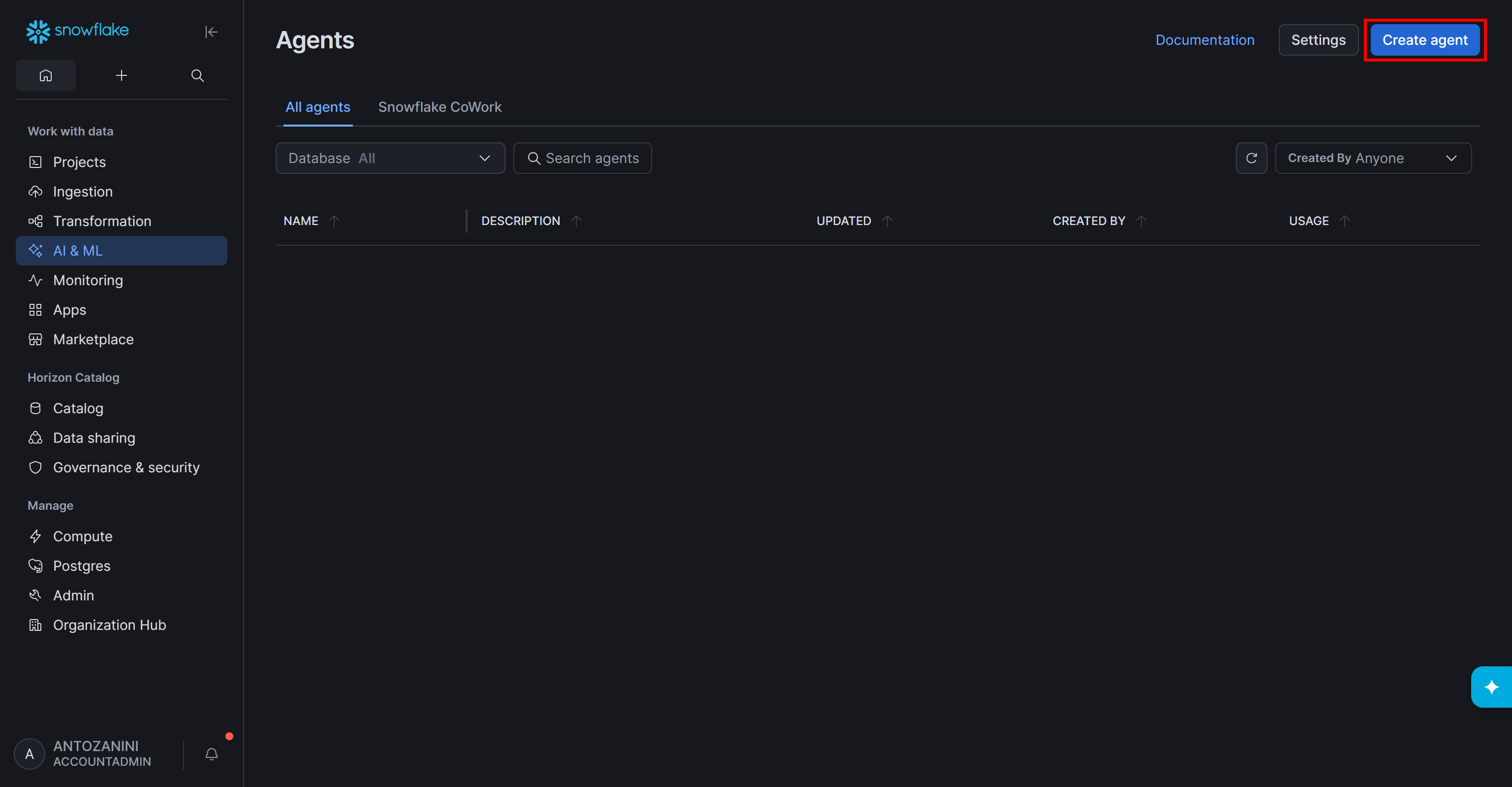
Task: Open Admin in the sidebar
Action: coord(122,595)
